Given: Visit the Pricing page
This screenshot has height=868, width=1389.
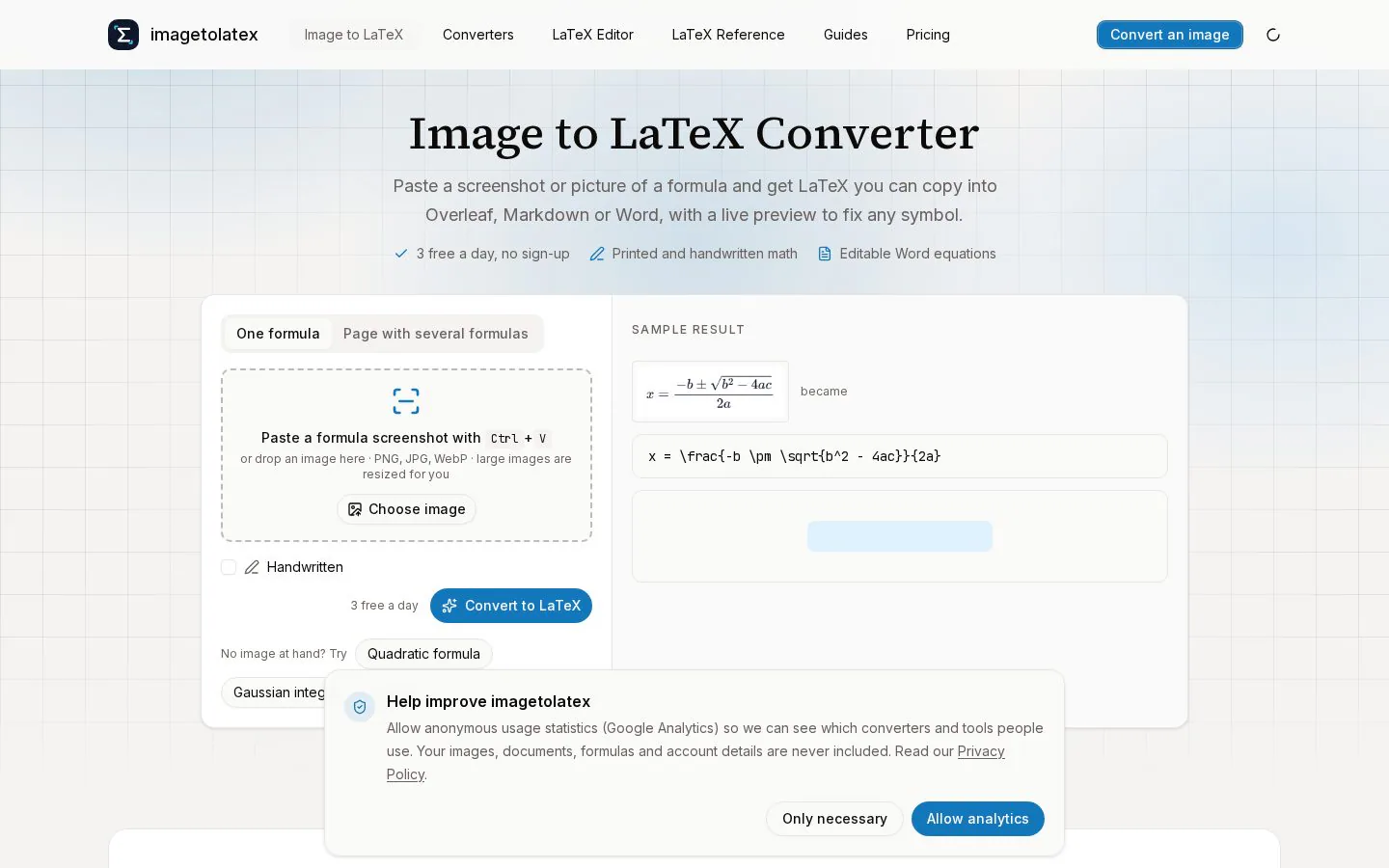Looking at the screenshot, I should pos(928,35).
